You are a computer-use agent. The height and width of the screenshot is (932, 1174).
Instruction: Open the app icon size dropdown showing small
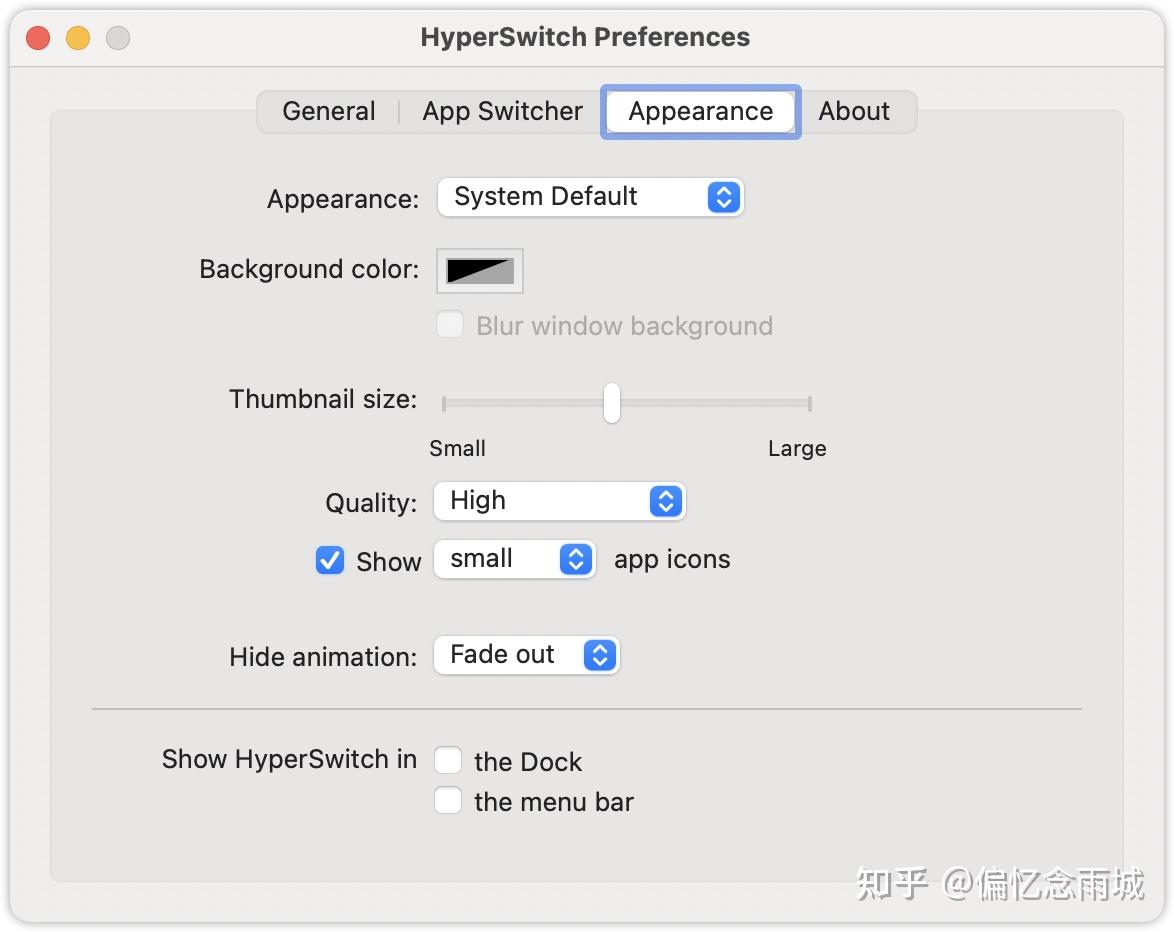(x=515, y=559)
